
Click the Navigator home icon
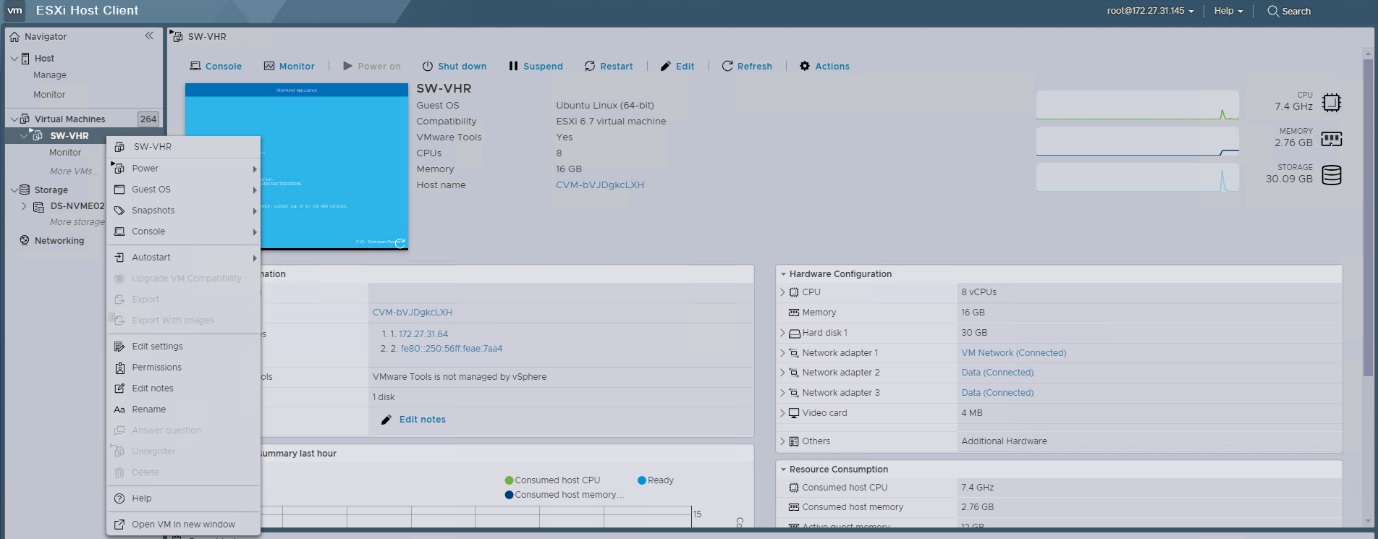click(14, 37)
